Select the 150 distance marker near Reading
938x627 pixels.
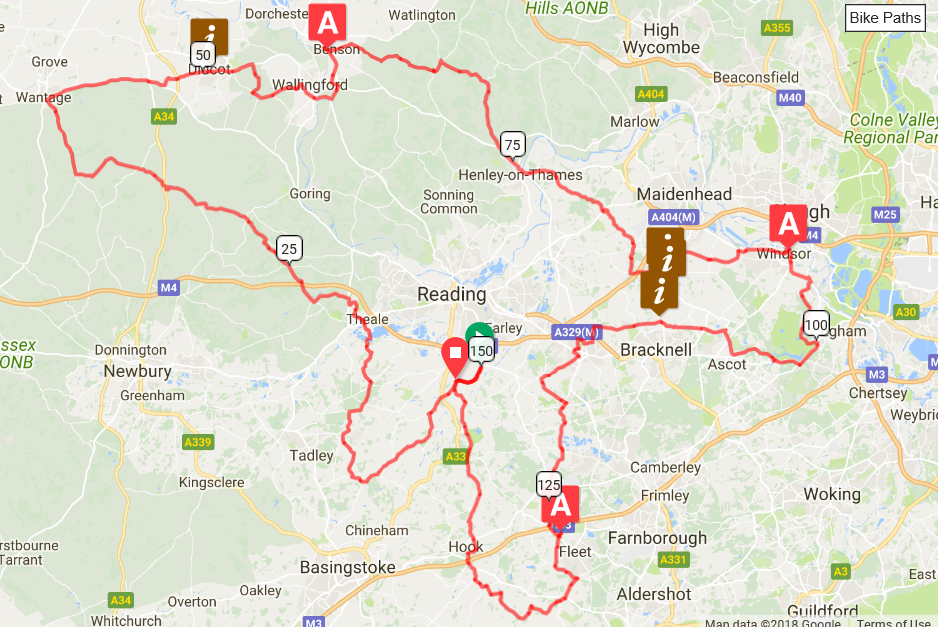tap(482, 351)
